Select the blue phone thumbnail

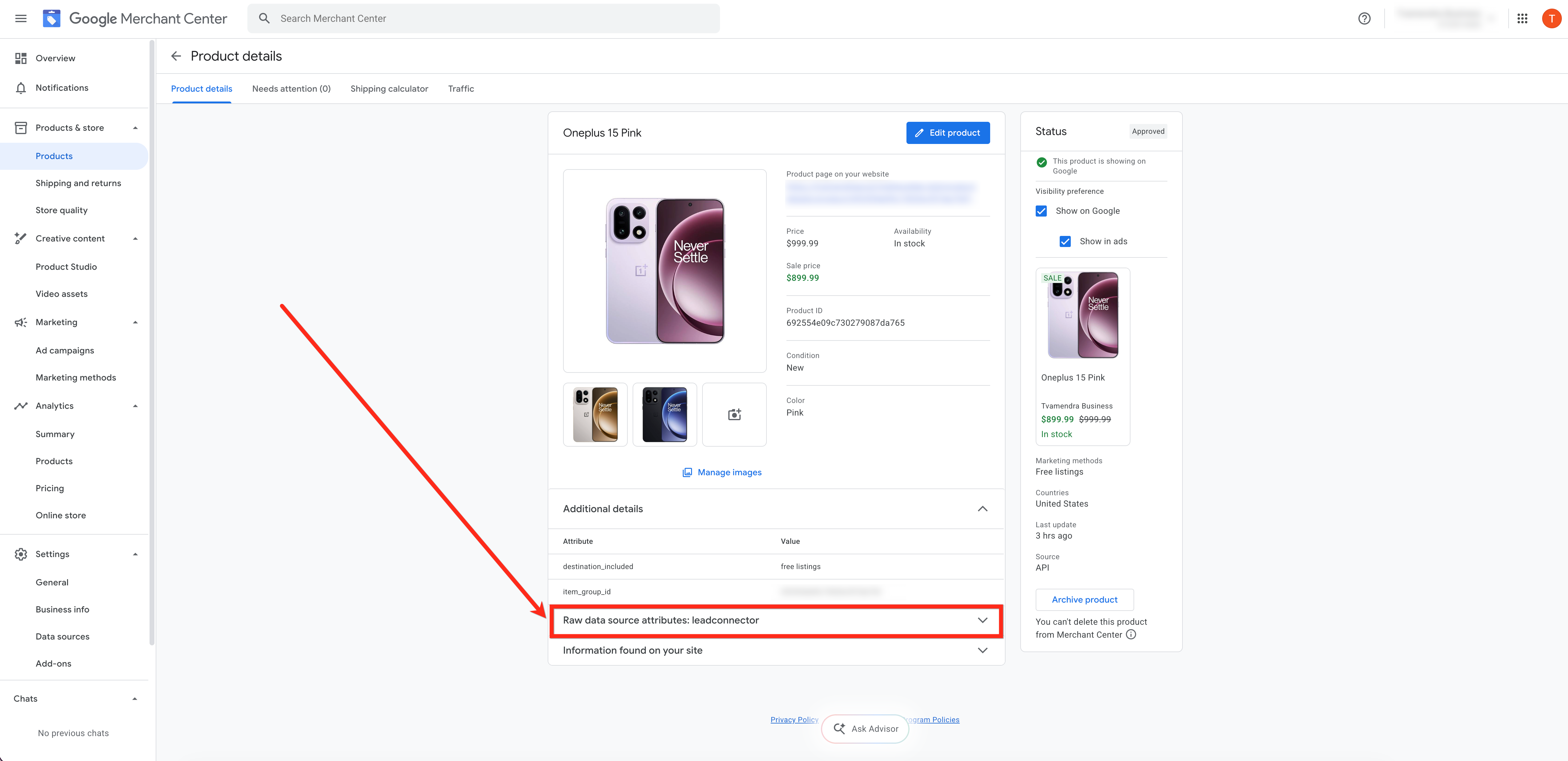(664, 414)
